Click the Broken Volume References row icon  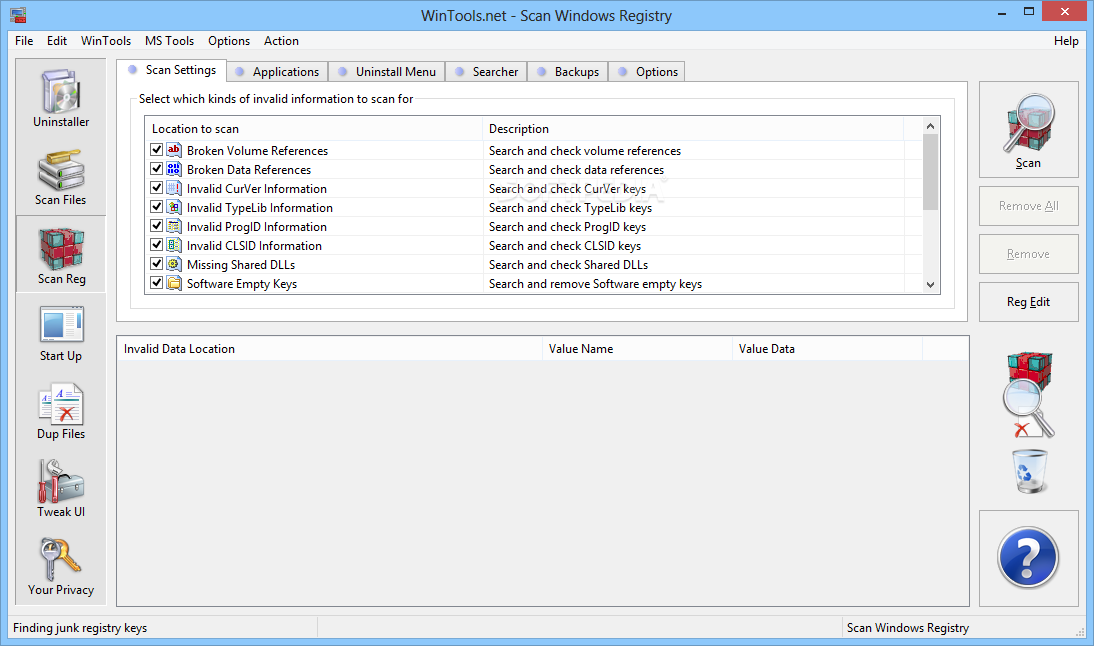[174, 150]
